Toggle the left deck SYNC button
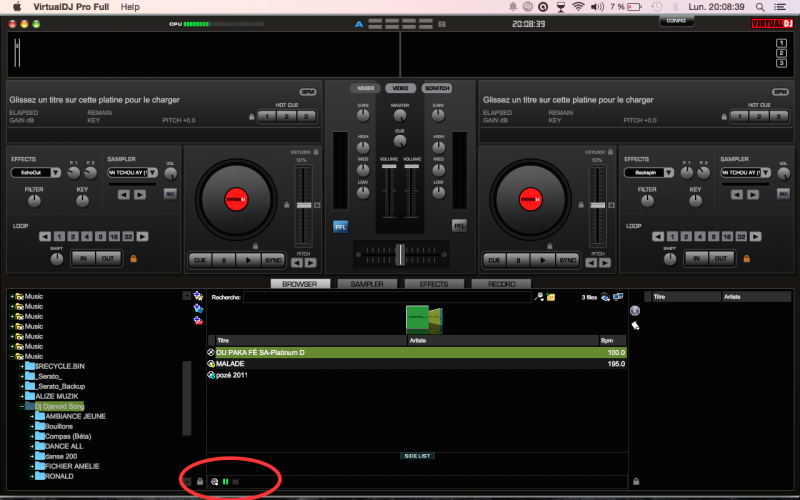800x500 pixels. pos(274,260)
